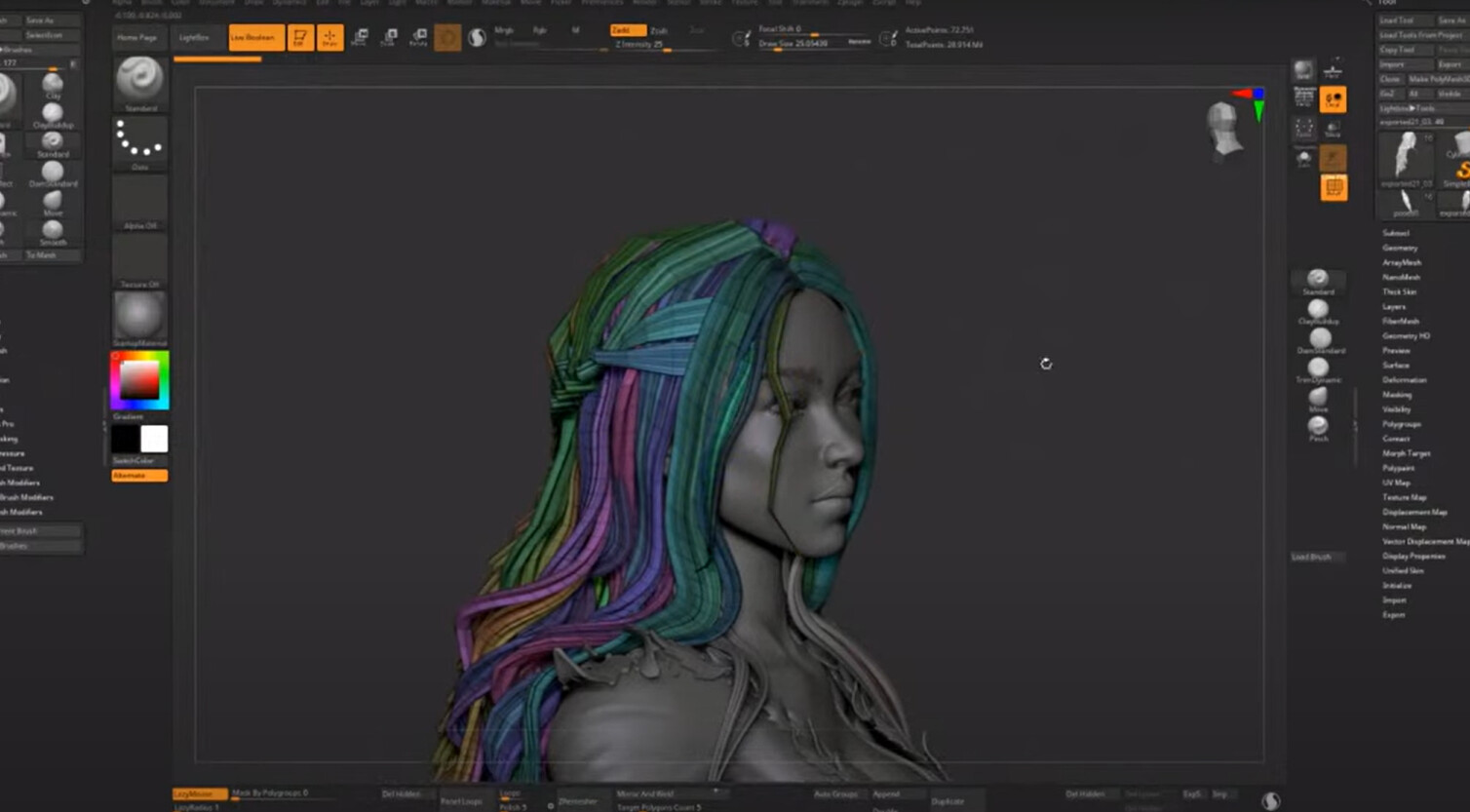Open the Texture Off selector
This screenshot has height=812, width=1470.
140,261
